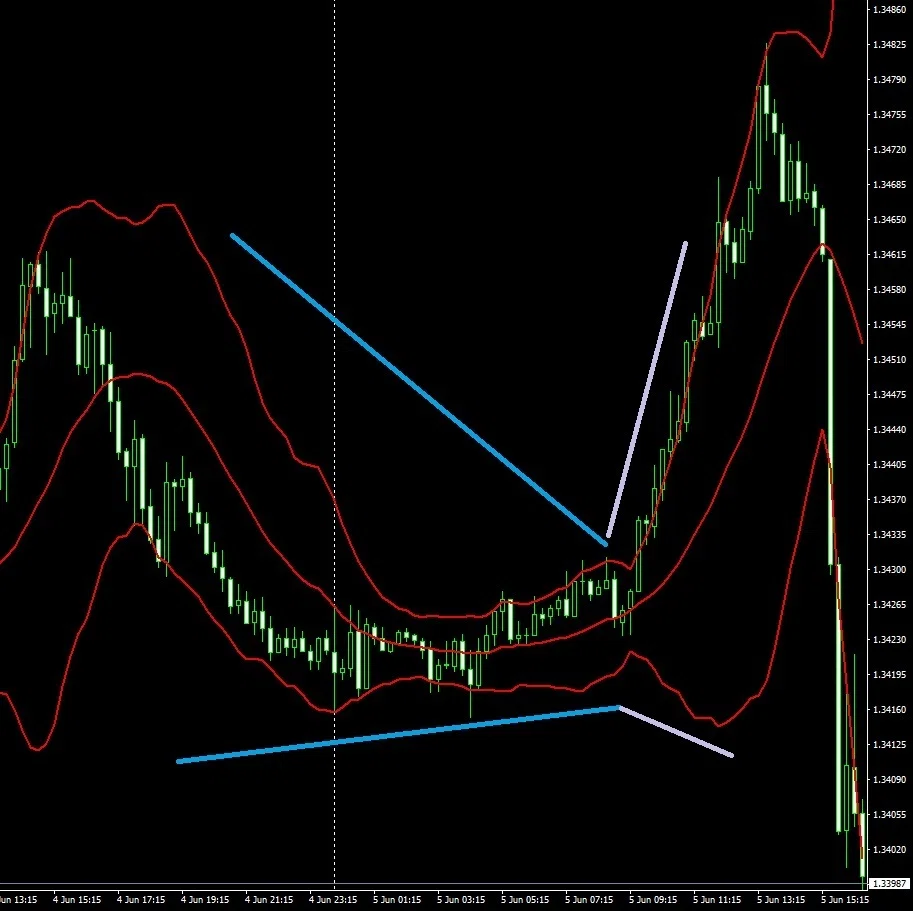Click the 5 Jun 11:15 time label
913x911 pixels.
tap(717, 899)
